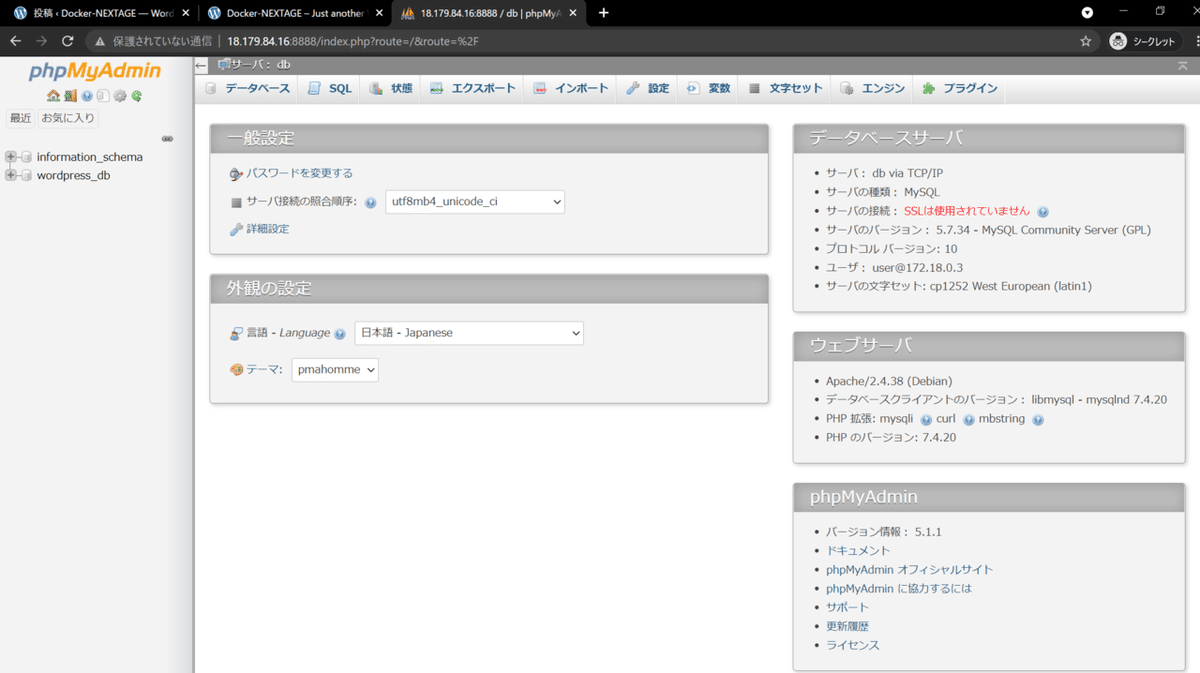1200x673 pixels.
Task: Open the 変数 tab
Action: (709, 88)
